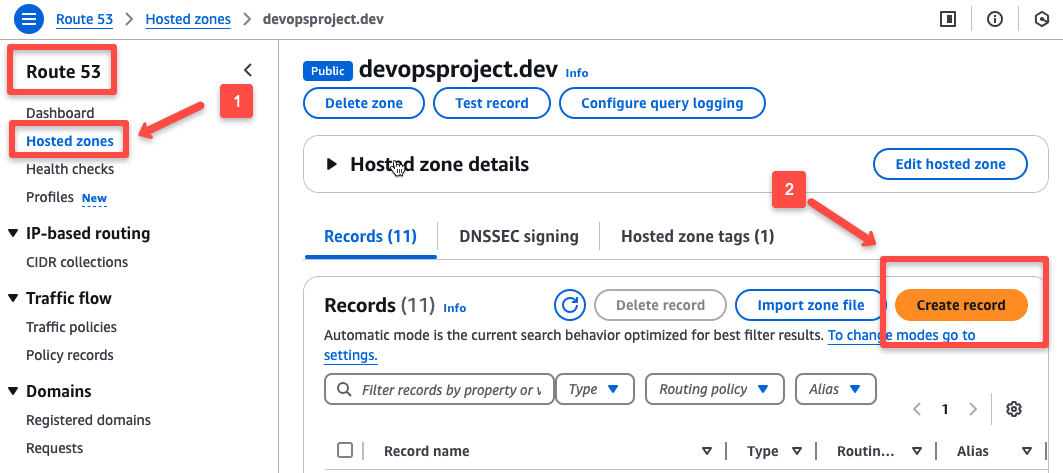Open Info link beside Records heading
Image resolution: width=1063 pixels, height=473 pixels.
455,308
